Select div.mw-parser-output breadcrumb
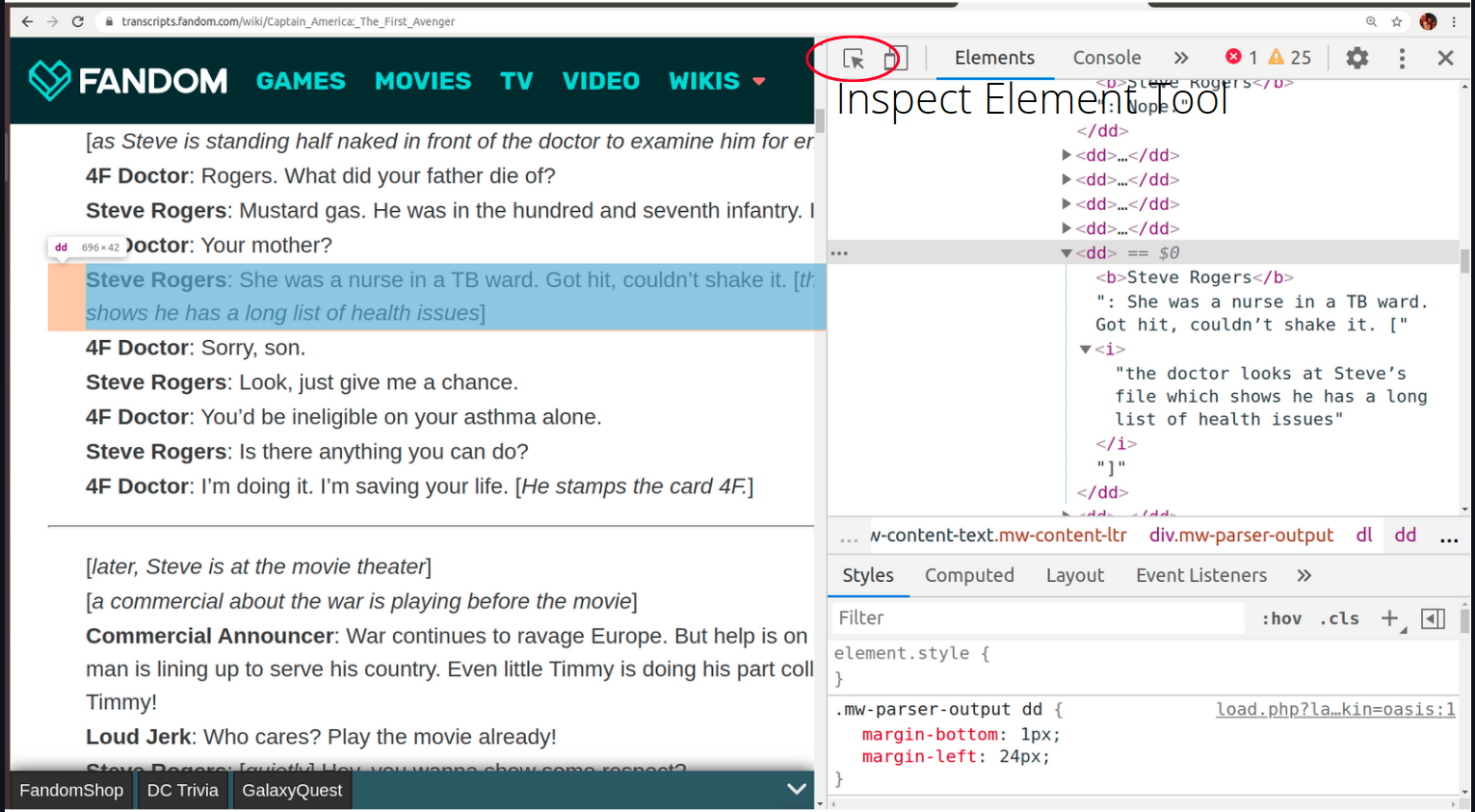This screenshot has height=812, width=1475. [1241, 535]
